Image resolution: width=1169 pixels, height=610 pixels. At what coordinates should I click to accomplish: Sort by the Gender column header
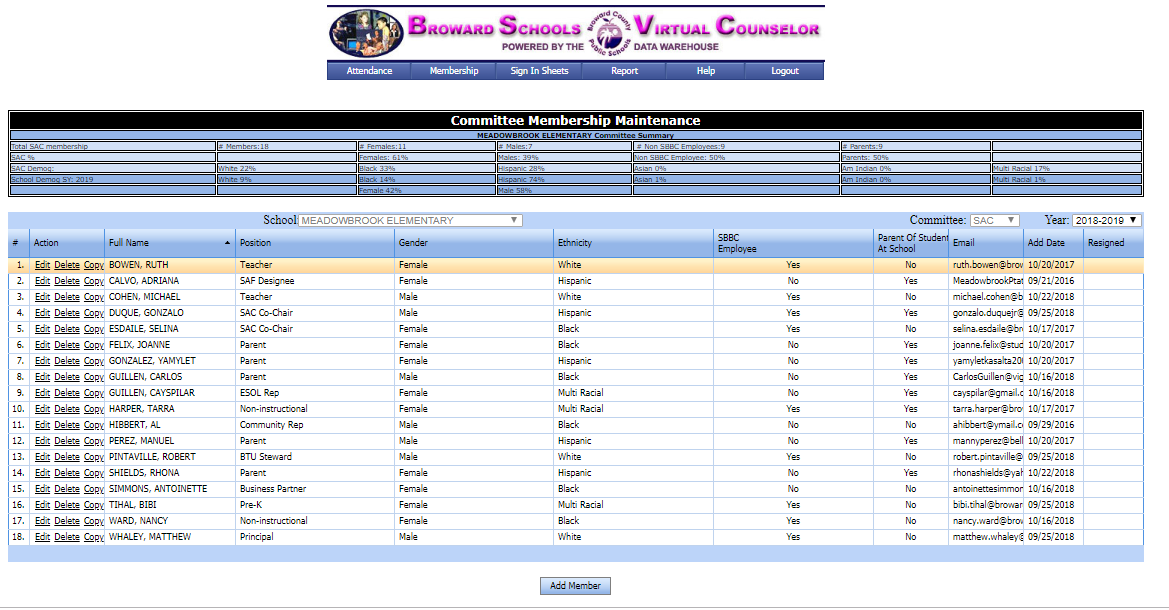pyautogui.click(x=473, y=242)
